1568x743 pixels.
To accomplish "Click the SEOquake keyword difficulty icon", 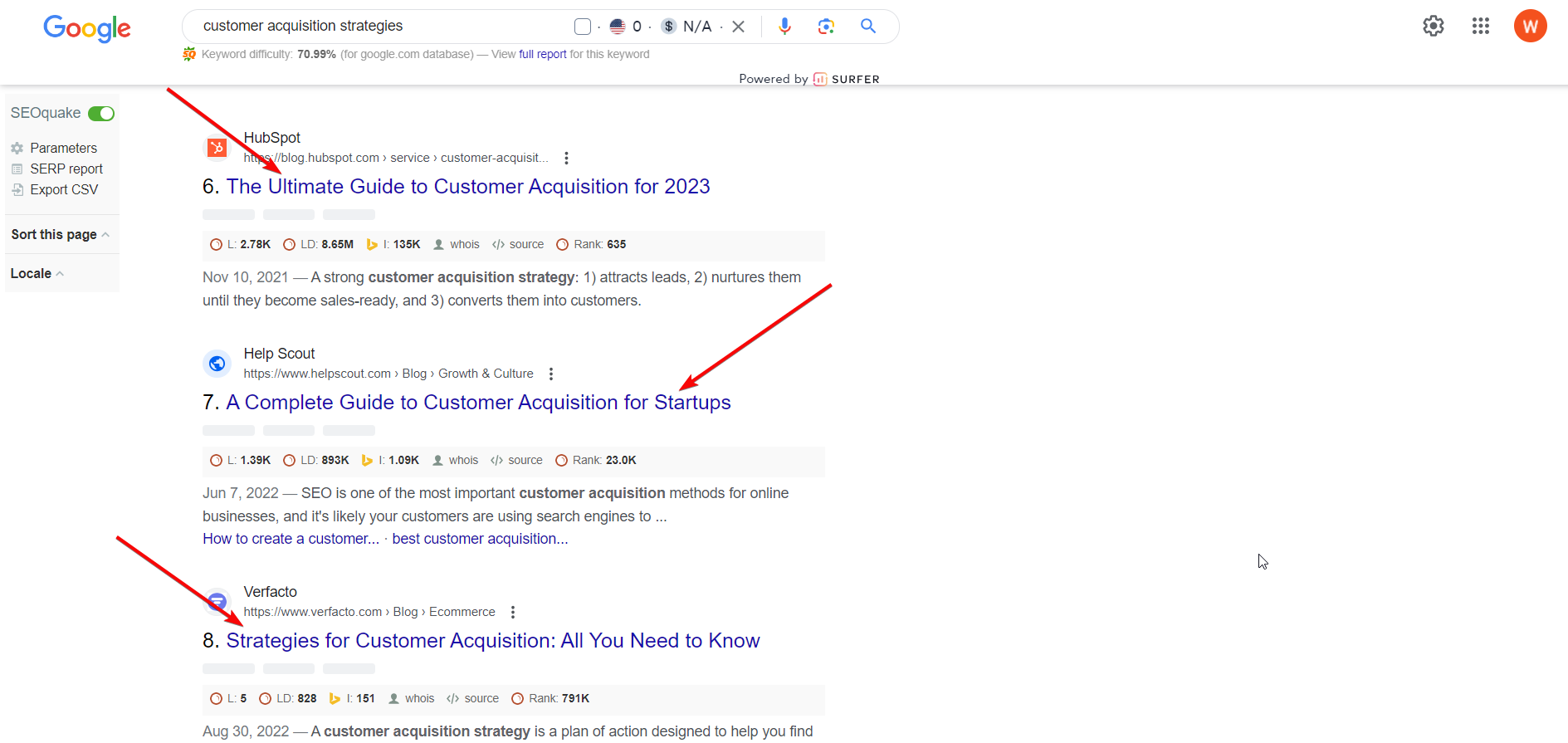I will [x=189, y=54].
